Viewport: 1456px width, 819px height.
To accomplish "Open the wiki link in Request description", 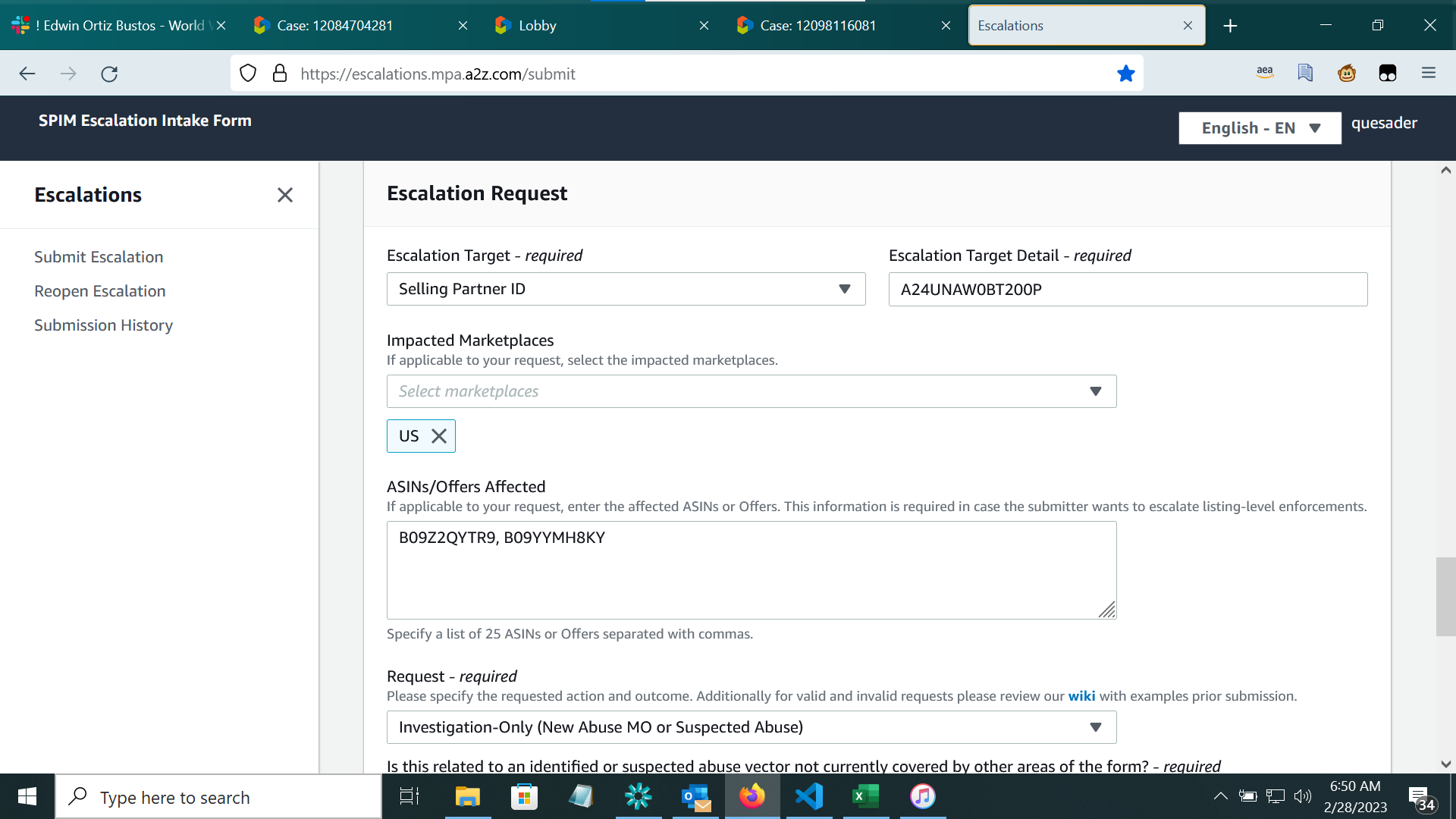I will tap(1081, 696).
